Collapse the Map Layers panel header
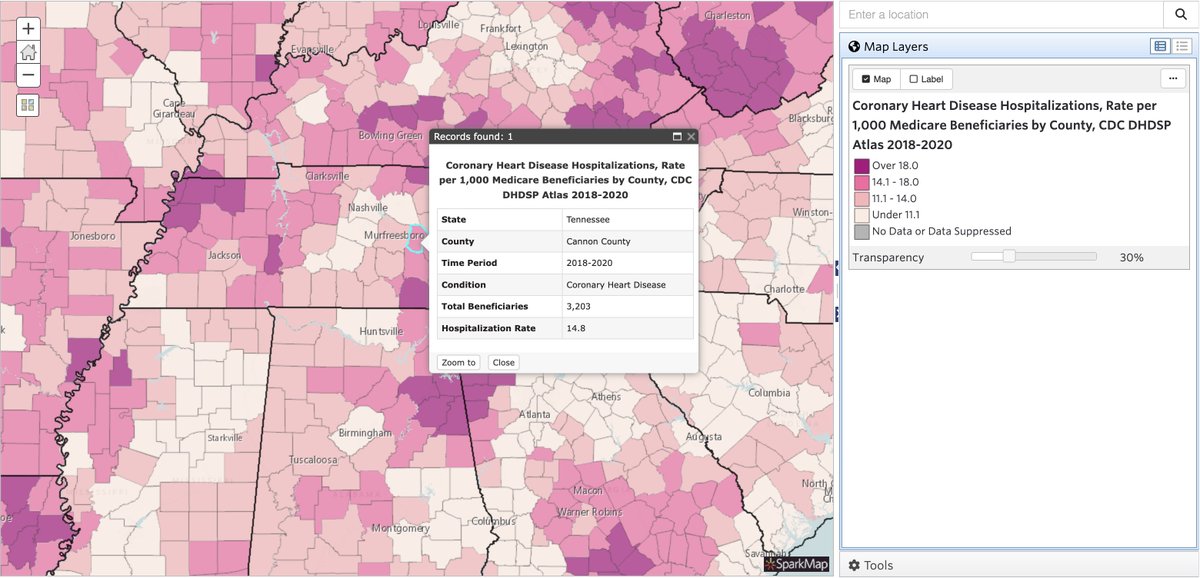Image resolution: width=1200 pixels, height=578 pixels. (1017, 46)
